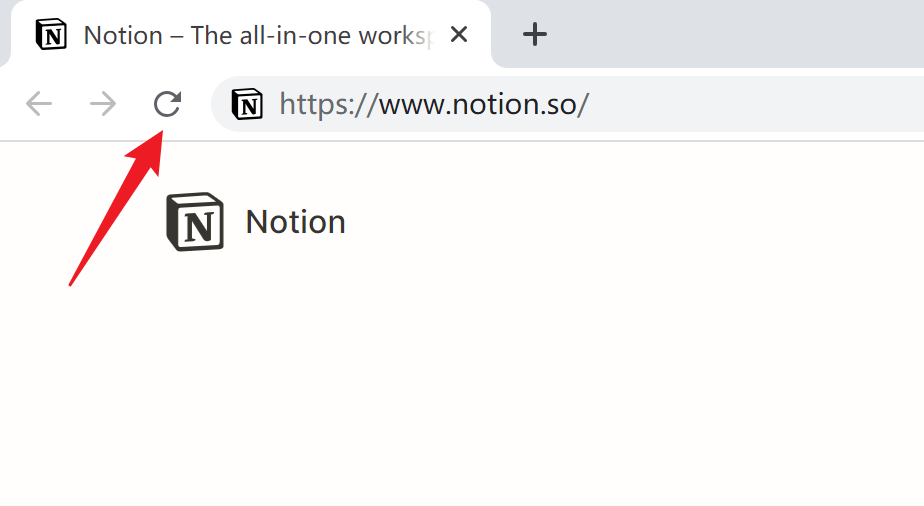
Task: Click the trailing slash at the URL end
Action: point(583,105)
